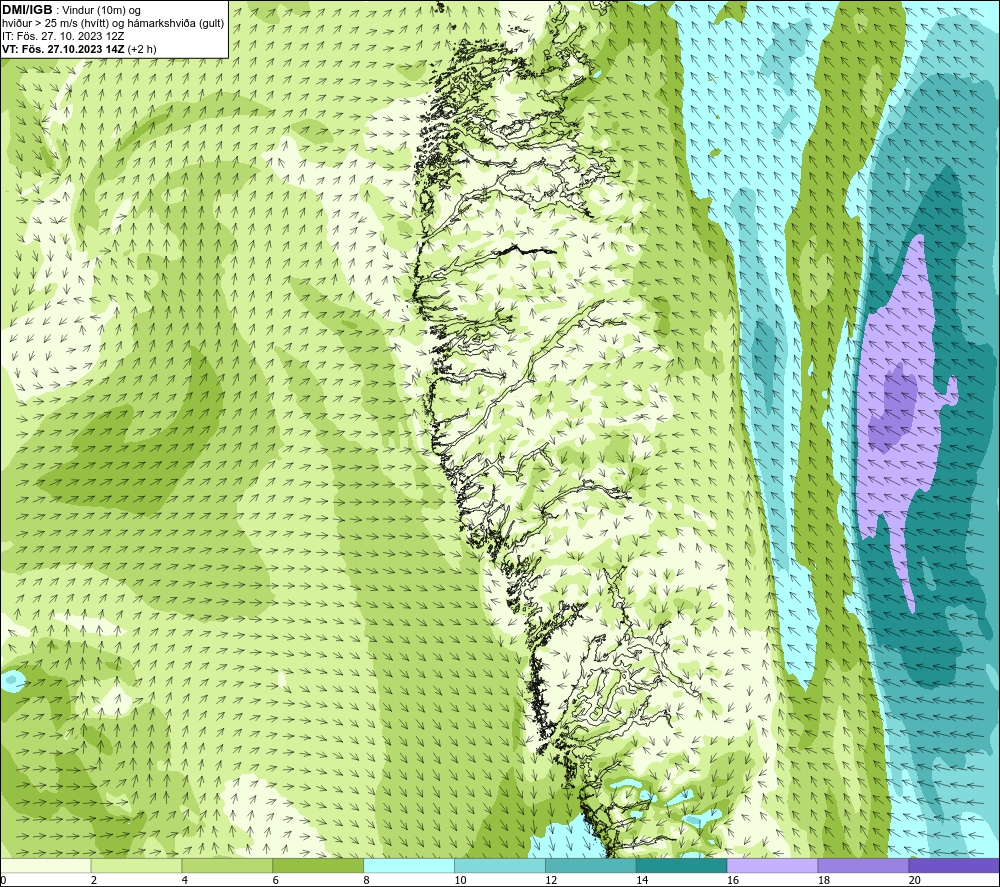Click the 'IT: Fös. 27. 10. 2023 12Z' line

tap(63, 36)
